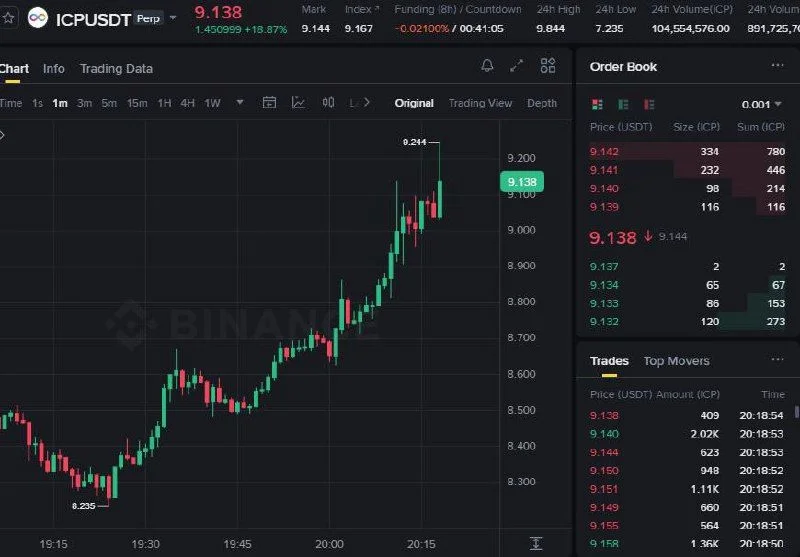This screenshot has height=557, width=800.
Task: Open the date range calendar icon
Action: pyautogui.click(x=269, y=103)
